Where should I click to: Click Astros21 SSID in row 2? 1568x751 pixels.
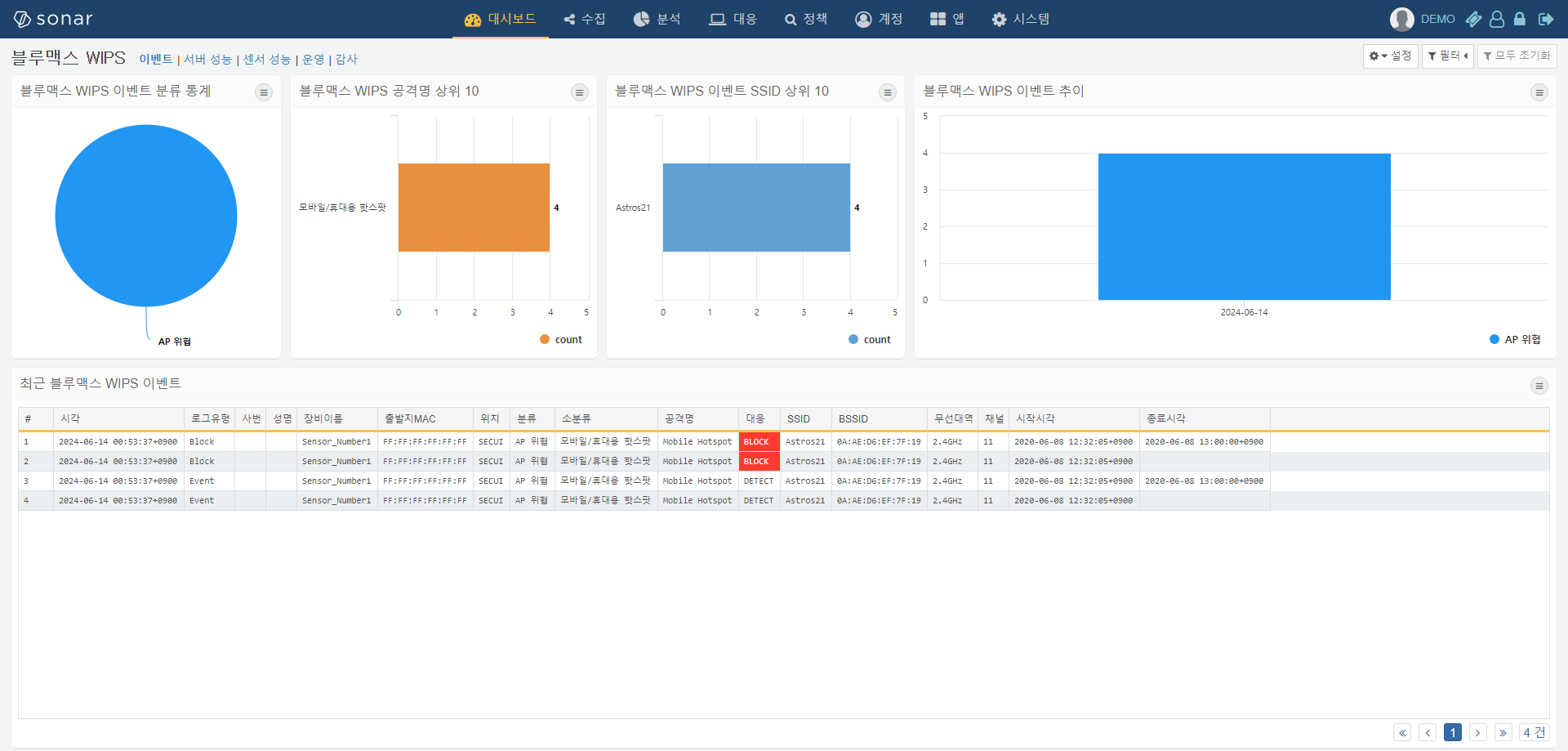[805, 461]
